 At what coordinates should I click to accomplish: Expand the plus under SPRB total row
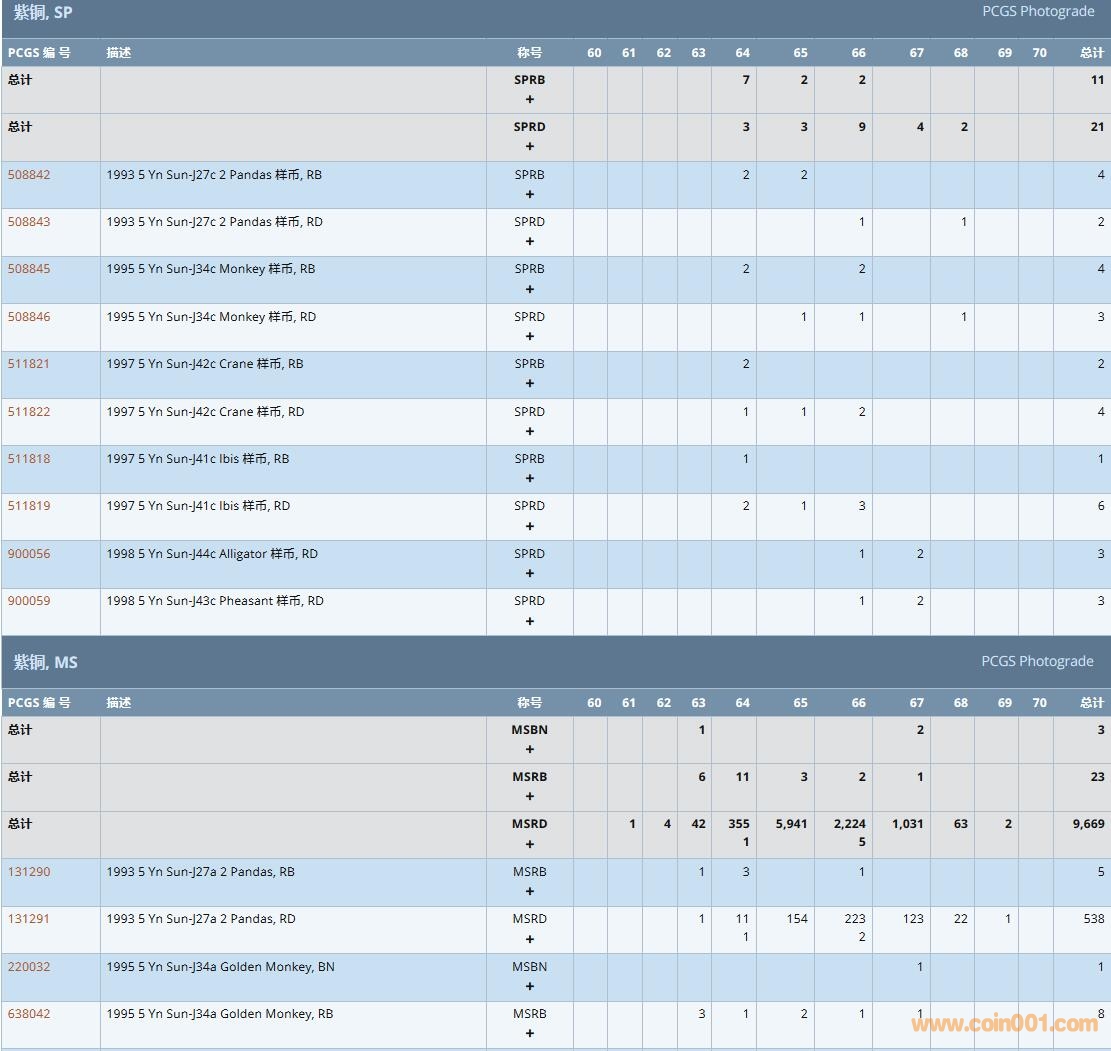click(530, 99)
